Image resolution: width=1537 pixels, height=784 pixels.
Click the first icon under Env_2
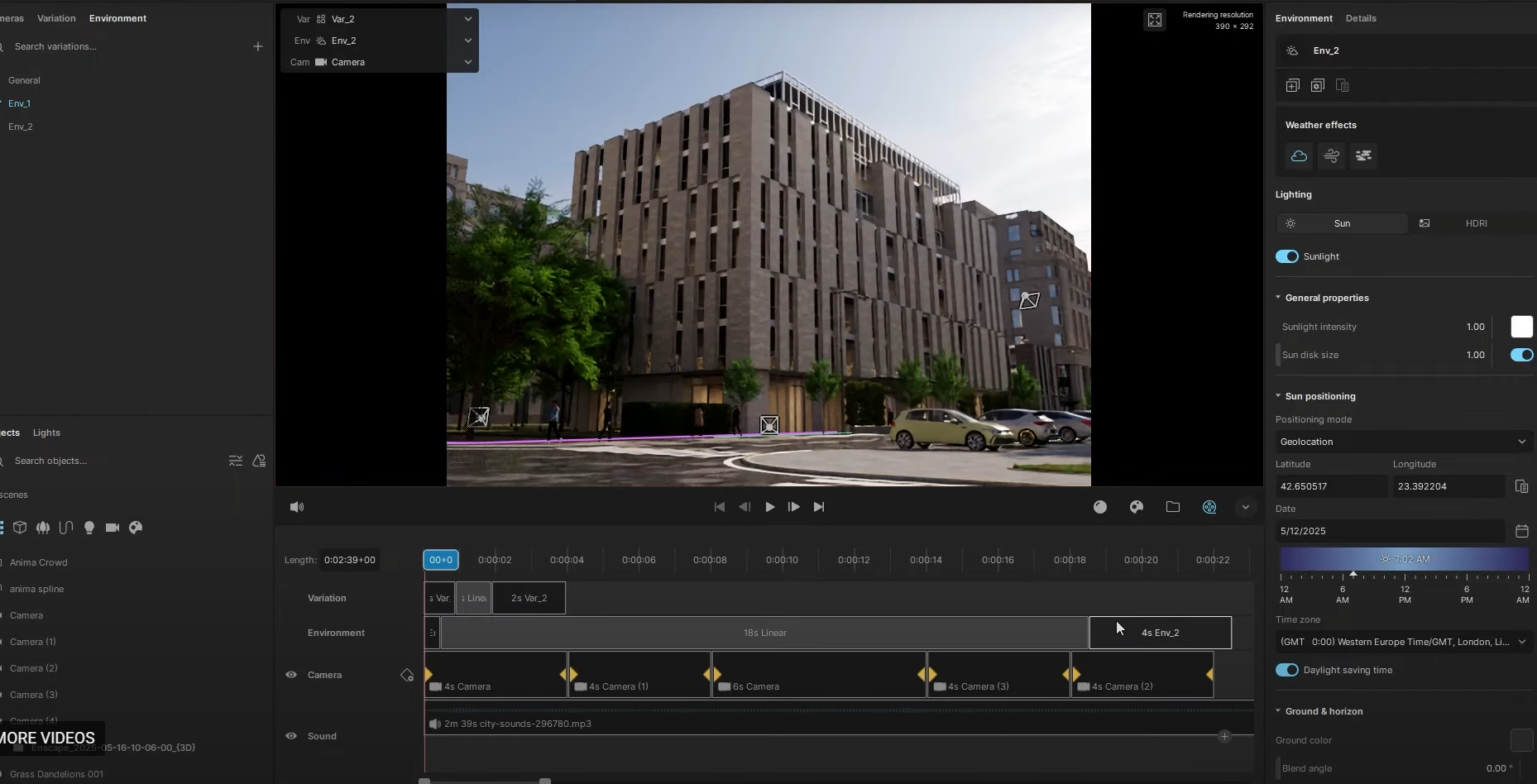coord(1293,85)
